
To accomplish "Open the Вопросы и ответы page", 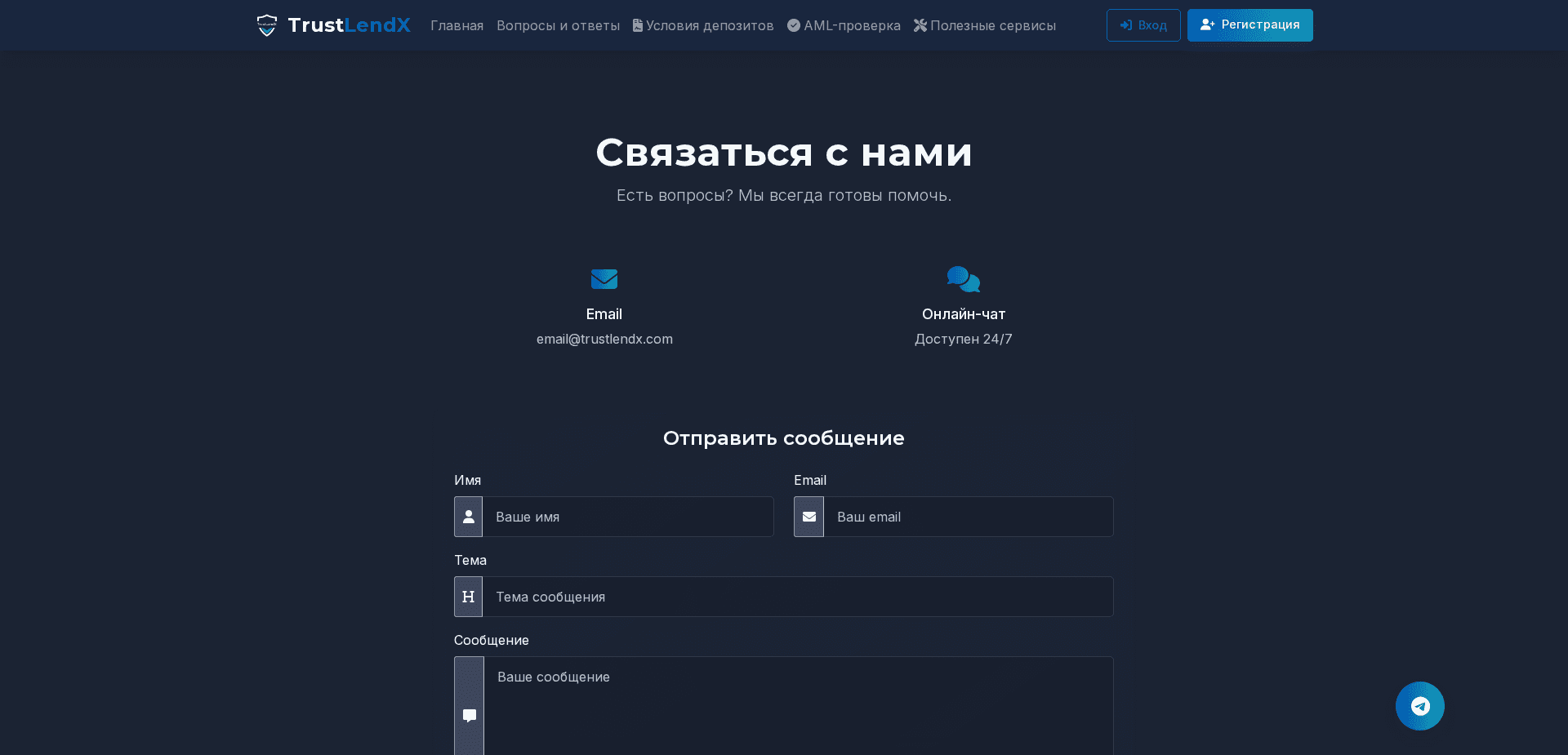I will [x=558, y=25].
